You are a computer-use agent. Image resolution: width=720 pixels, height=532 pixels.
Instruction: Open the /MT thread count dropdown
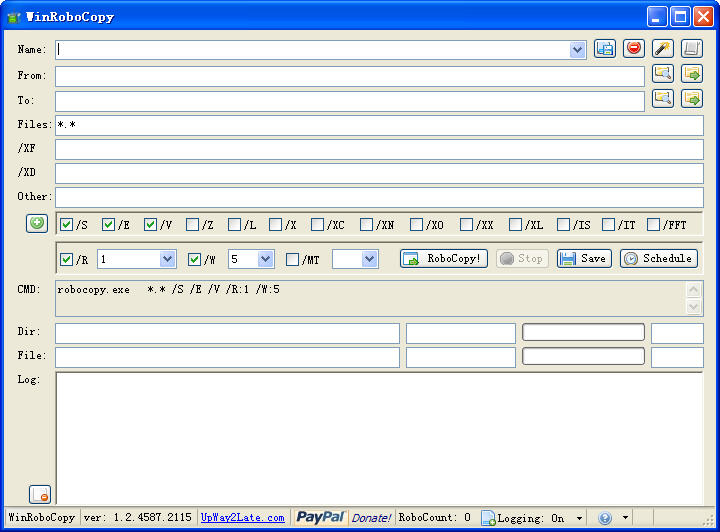point(370,259)
